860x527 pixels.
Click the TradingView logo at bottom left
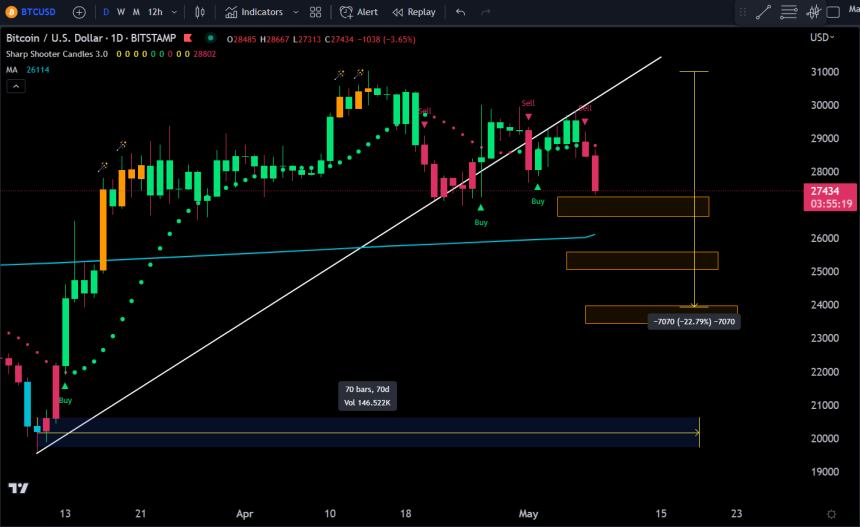[17, 488]
